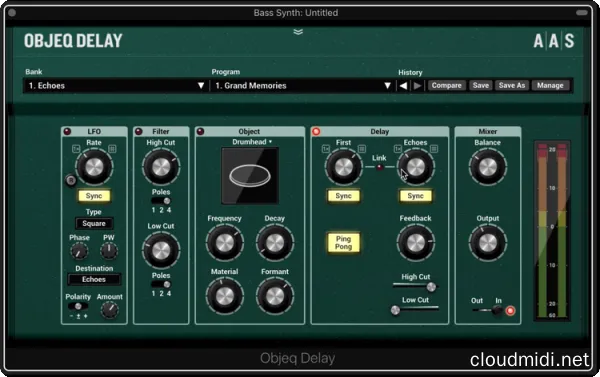Toggle the Mixer In bypass LED

510,310
